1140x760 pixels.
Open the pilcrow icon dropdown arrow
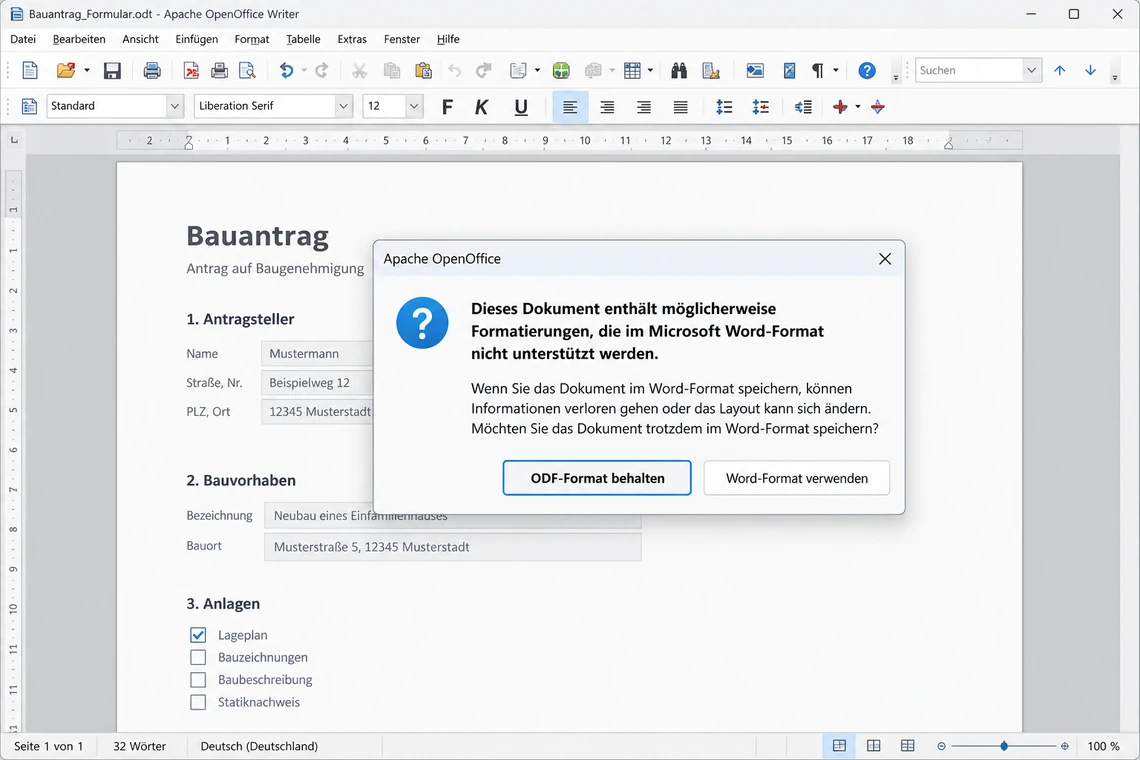click(x=836, y=71)
